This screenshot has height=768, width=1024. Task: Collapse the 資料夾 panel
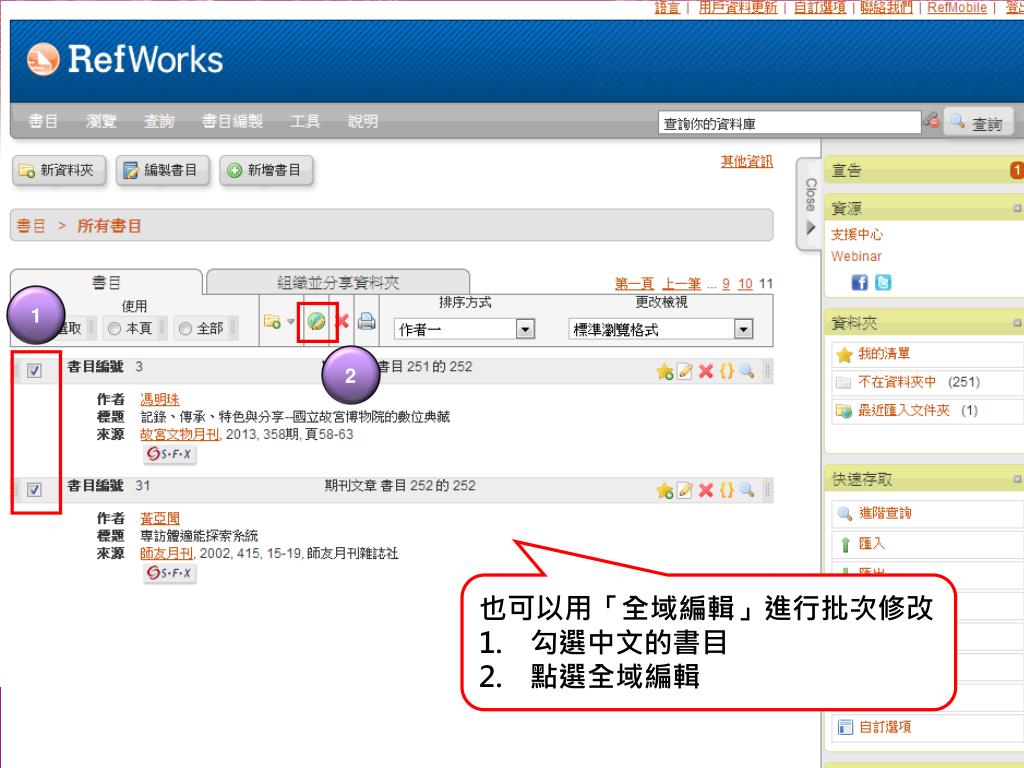pyautogui.click(x=1017, y=323)
